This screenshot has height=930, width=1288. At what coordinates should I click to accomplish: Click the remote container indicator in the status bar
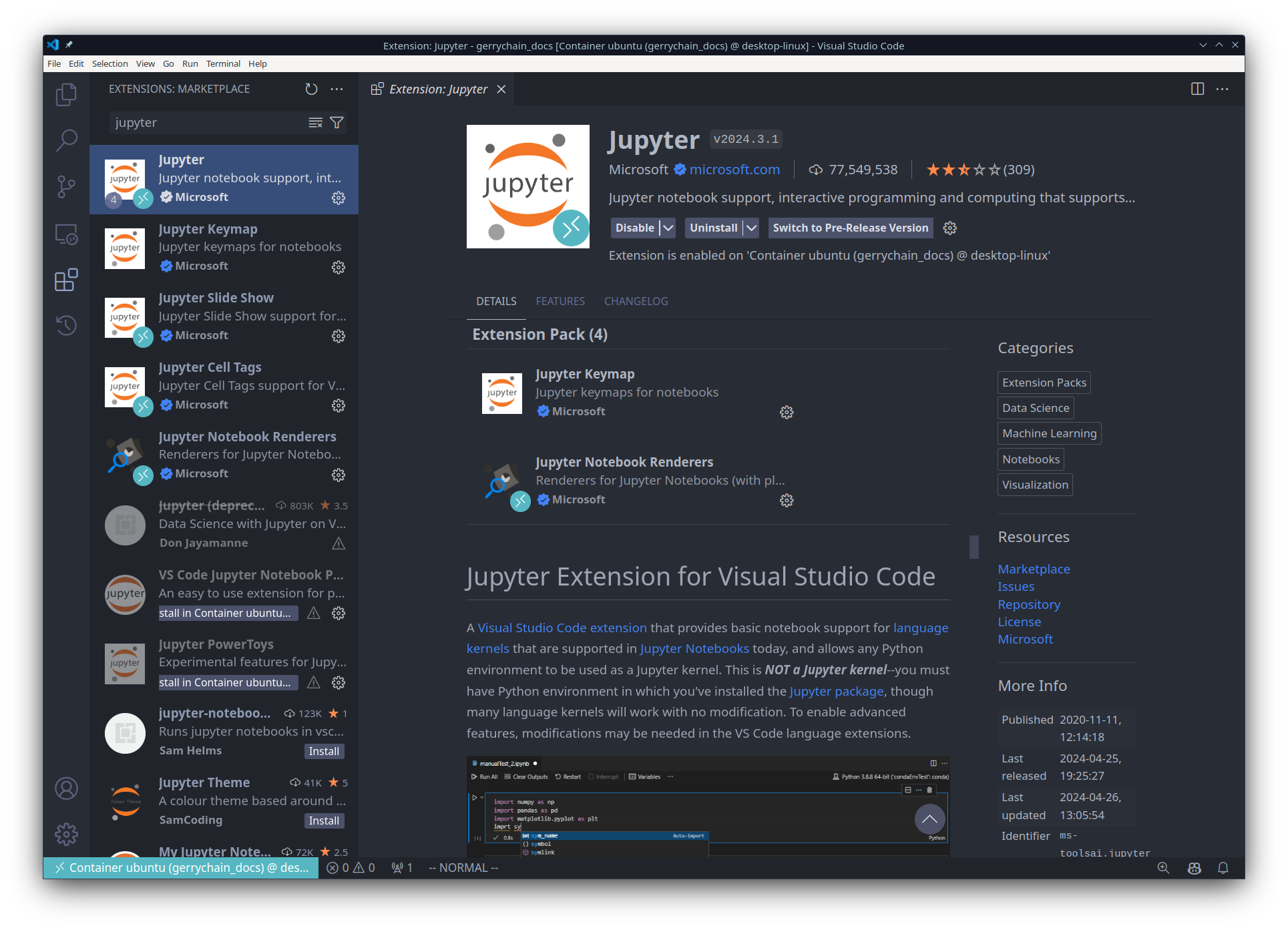[180, 867]
